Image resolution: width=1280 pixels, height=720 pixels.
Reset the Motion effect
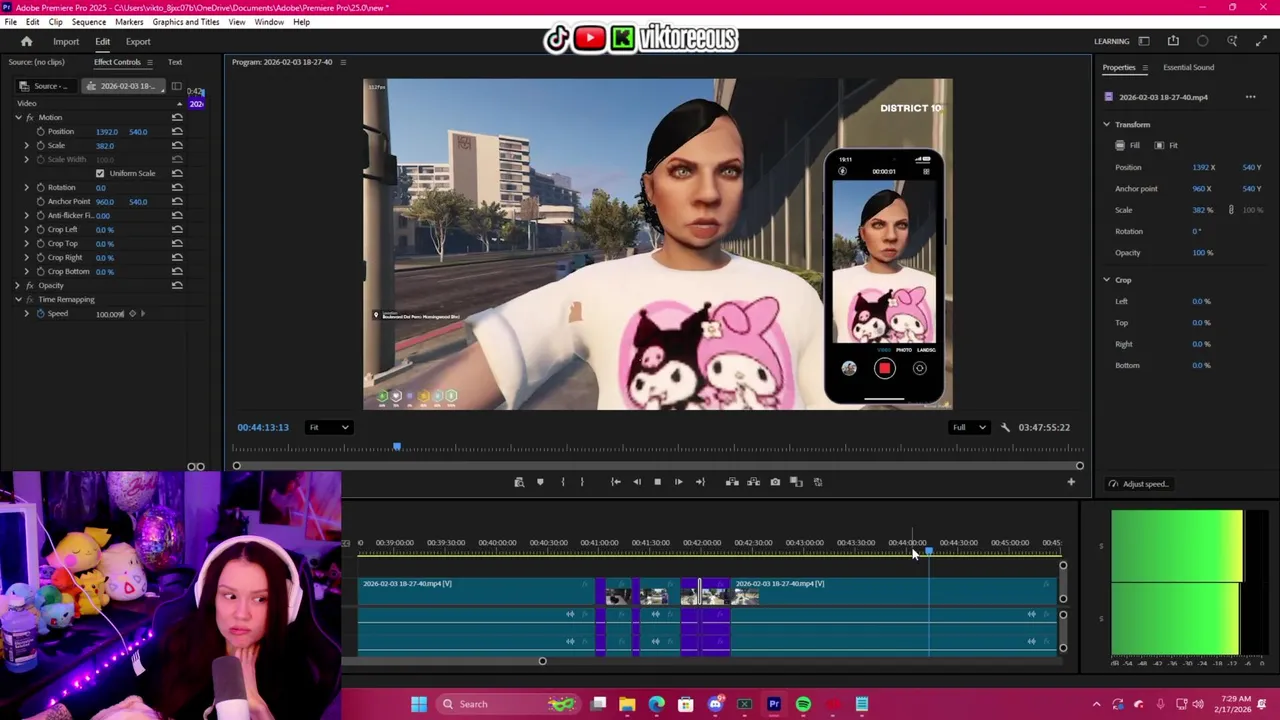pos(177,117)
